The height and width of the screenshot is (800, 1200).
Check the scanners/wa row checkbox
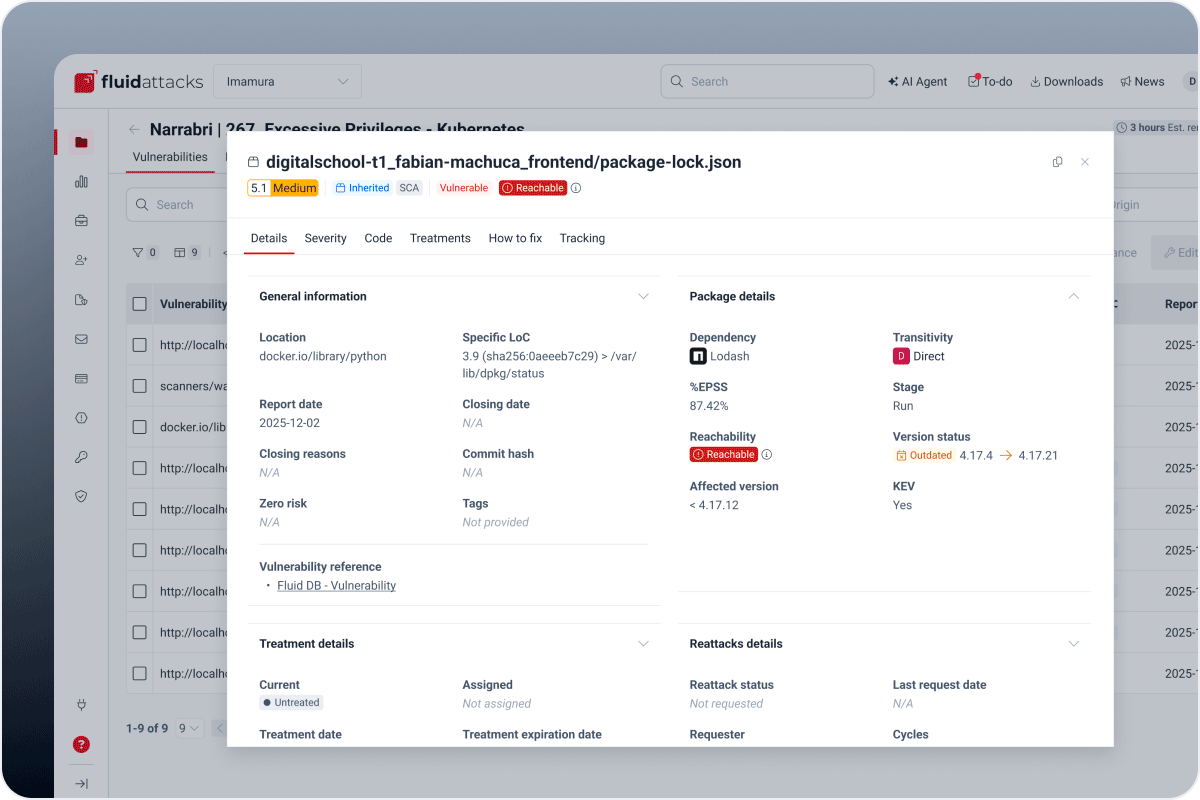(x=140, y=386)
